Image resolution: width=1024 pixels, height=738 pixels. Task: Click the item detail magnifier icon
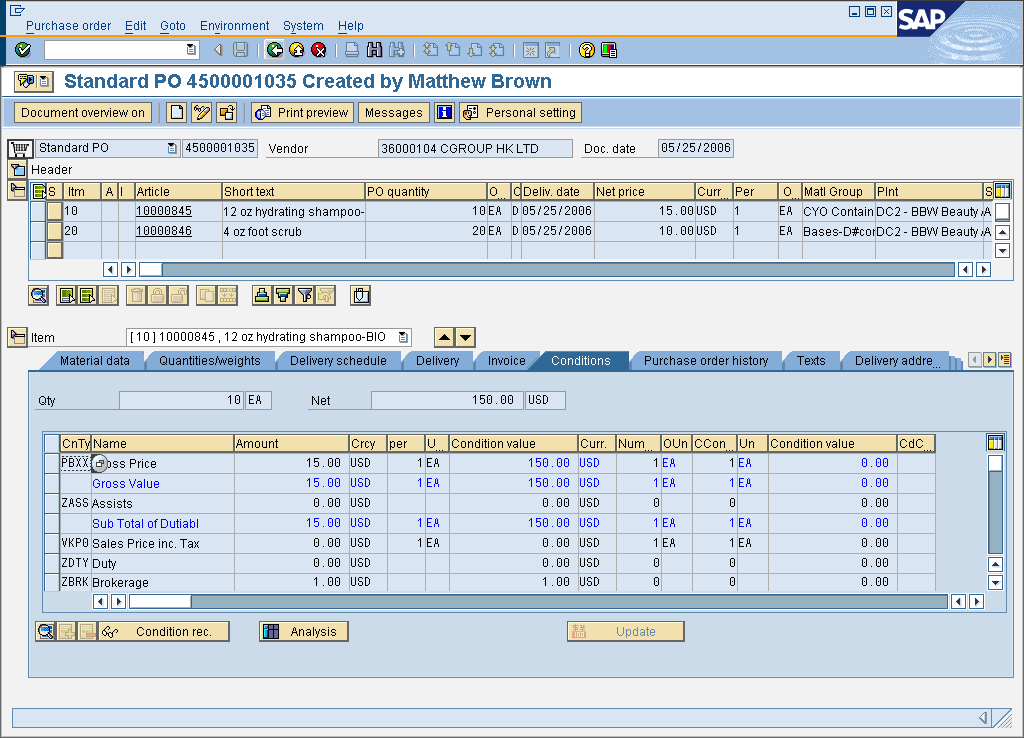[x=39, y=296]
